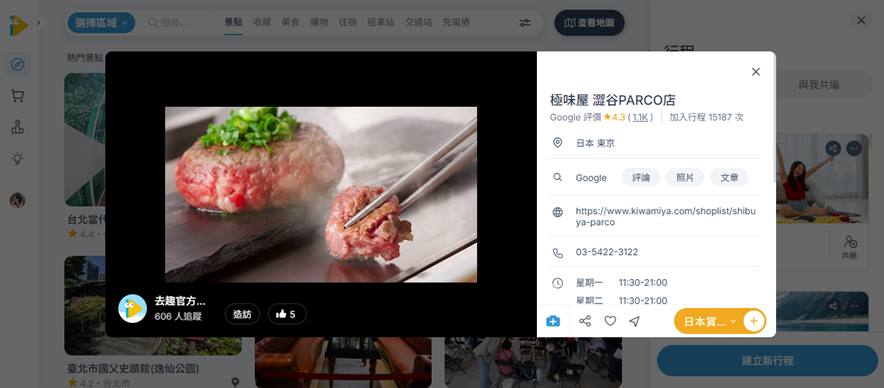Click the location pin icon for 日本 東京
The width and height of the screenshot is (884, 388).
[x=558, y=143]
